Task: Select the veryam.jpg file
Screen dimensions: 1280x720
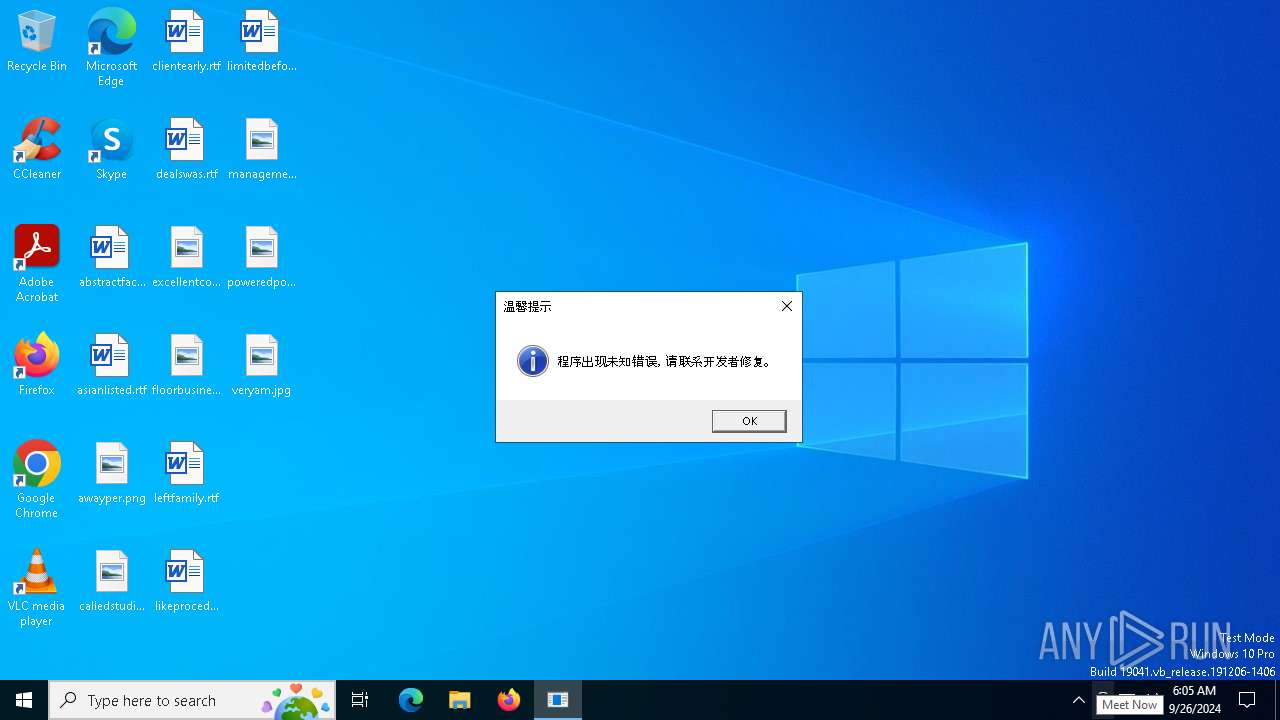Action: pos(261,365)
